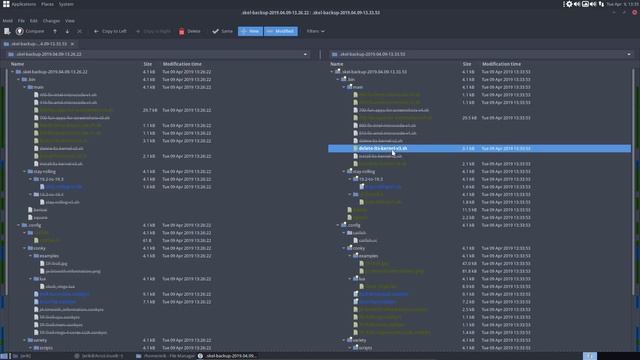Open the System panel menu
The width and height of the screenshot is (640, 360).
point(66,4)
